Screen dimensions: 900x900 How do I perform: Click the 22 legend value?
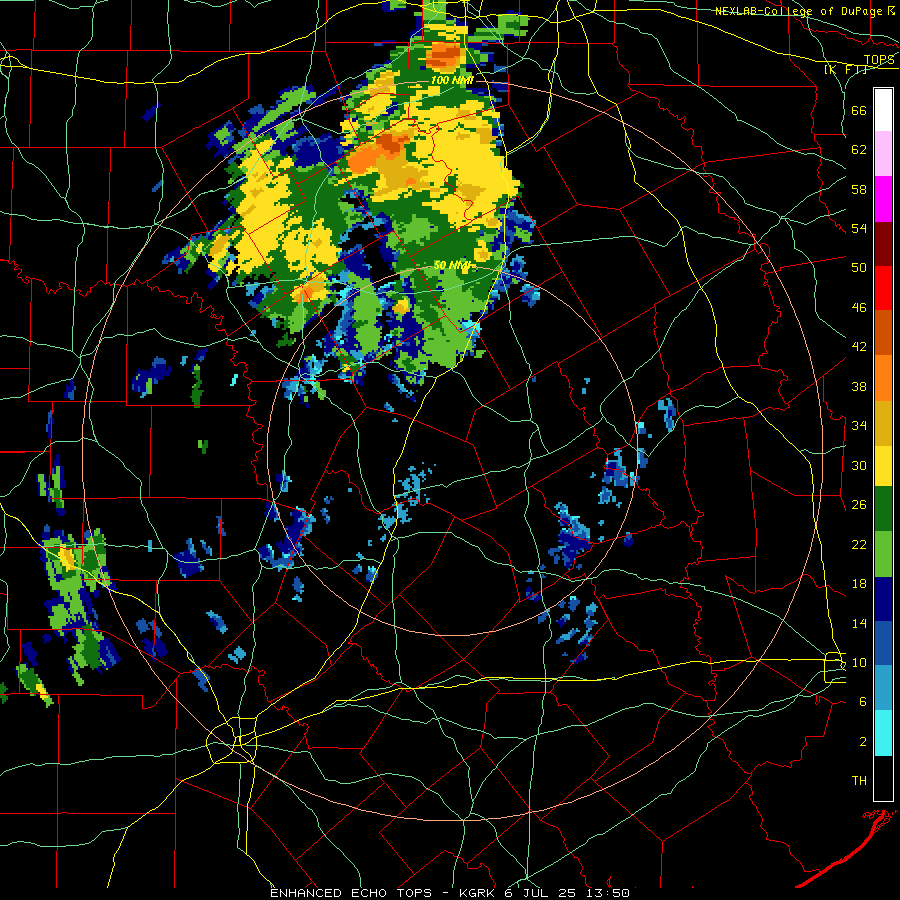859,544
